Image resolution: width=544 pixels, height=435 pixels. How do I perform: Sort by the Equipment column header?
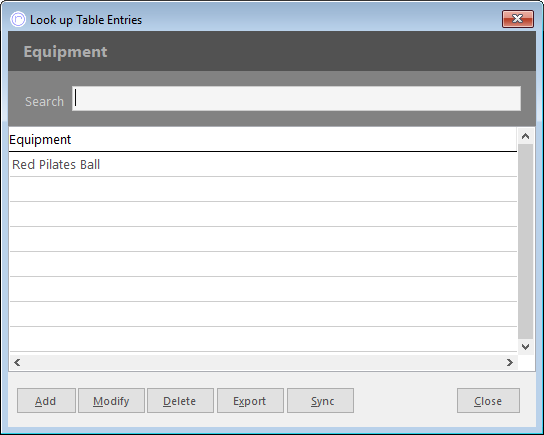click(x=263, y=139)
